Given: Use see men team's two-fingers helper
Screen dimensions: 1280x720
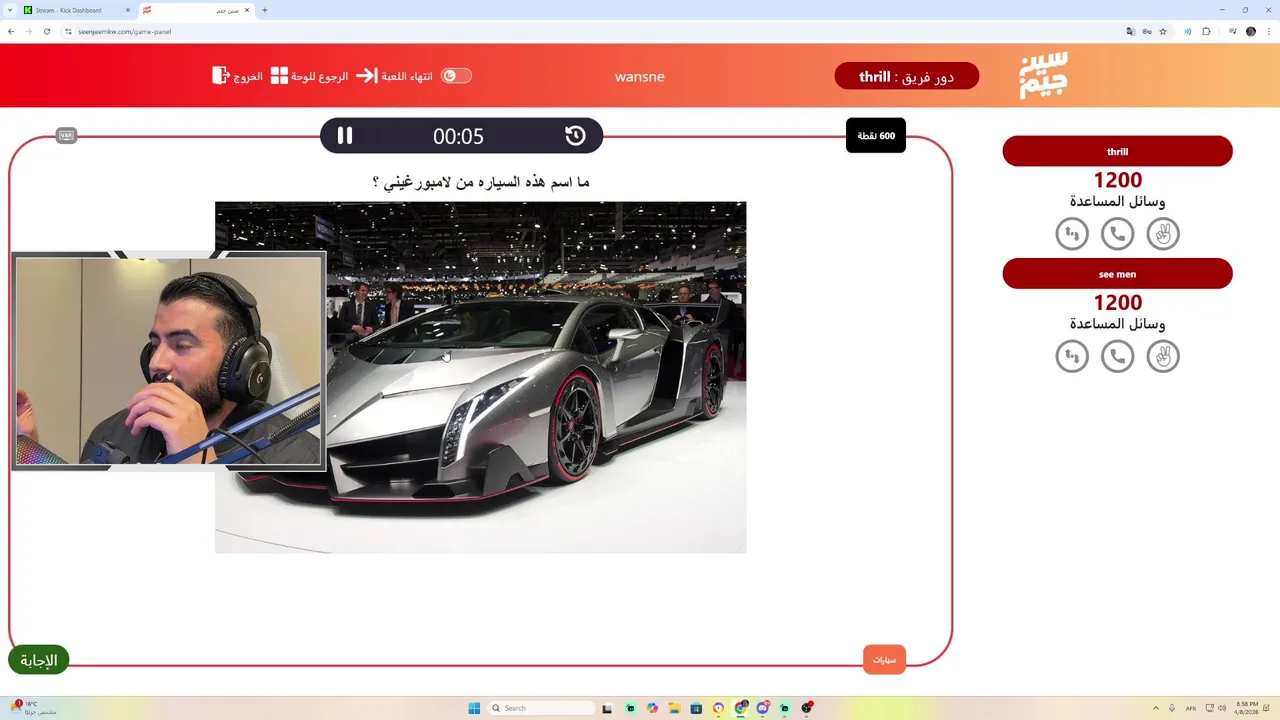Looking at the screenshot, I should point(1163,356).
